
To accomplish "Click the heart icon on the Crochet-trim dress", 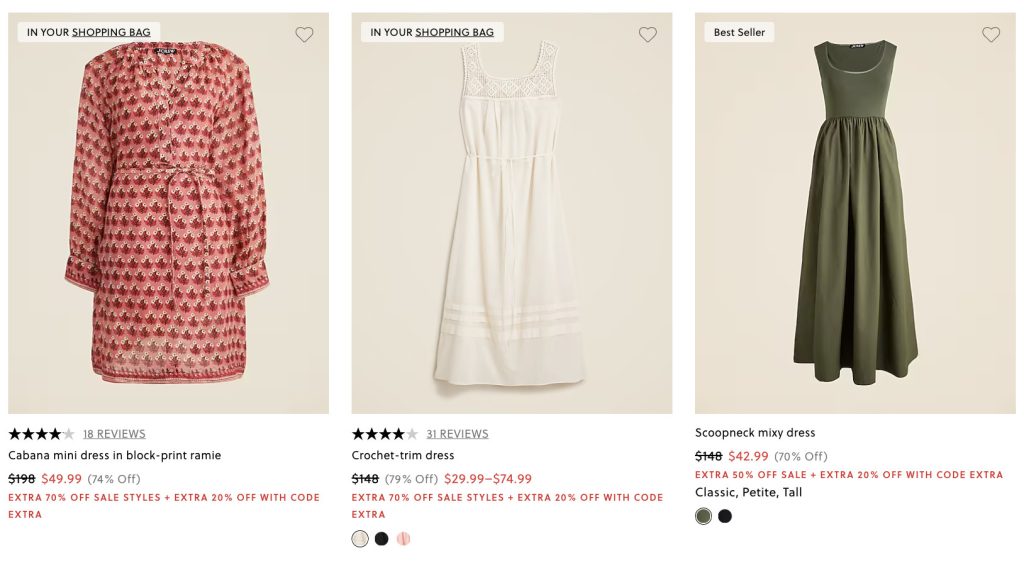I will (x=648, y=34).
